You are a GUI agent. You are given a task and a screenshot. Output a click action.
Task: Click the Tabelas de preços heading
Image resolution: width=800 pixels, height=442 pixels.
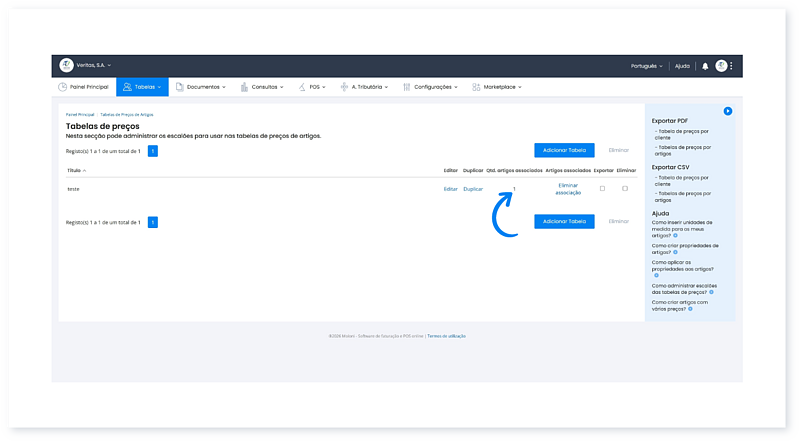[103, 126]
